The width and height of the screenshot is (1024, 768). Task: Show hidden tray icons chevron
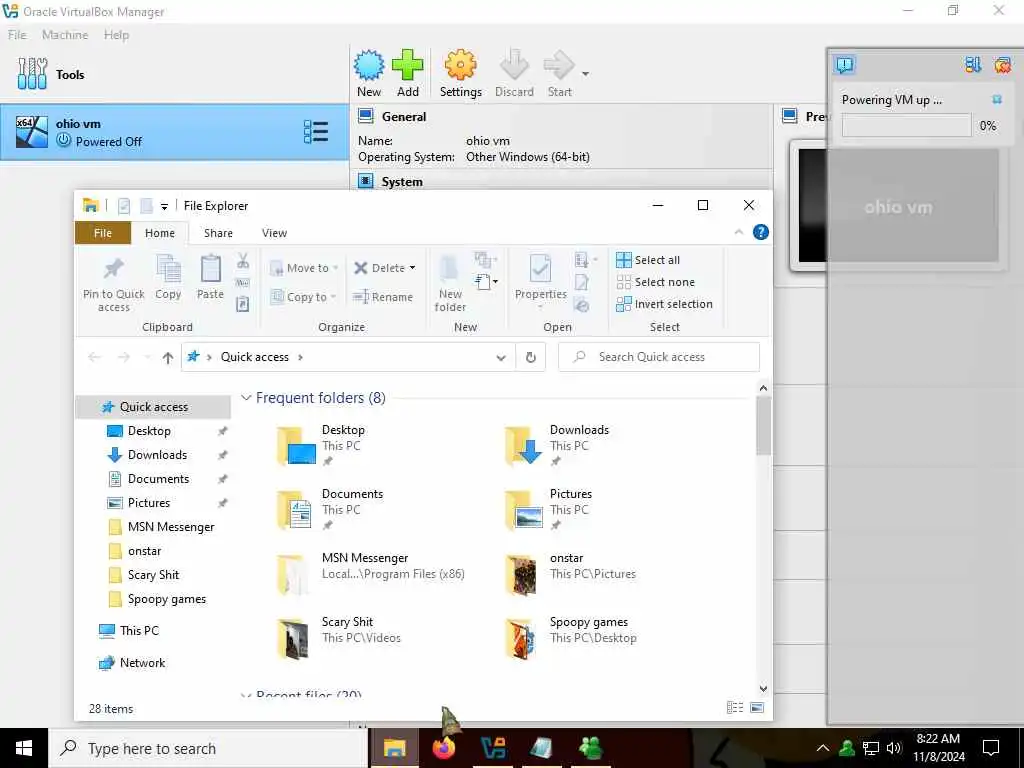[x=823, y=748]
